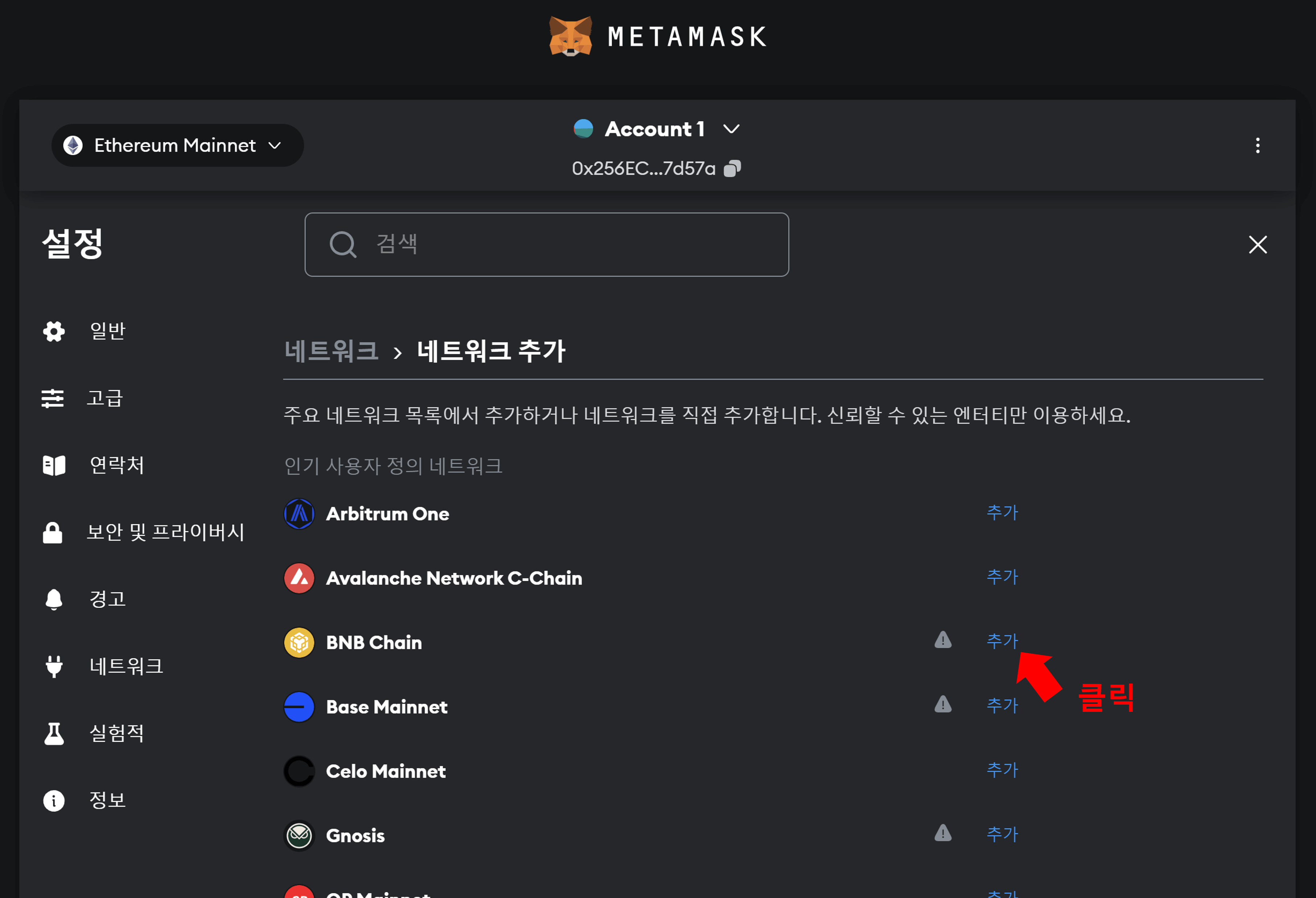Click the Arbitrum One network logo
Image resolution: width=1316 pixels, height=898 pixels.
pos(298,513)
